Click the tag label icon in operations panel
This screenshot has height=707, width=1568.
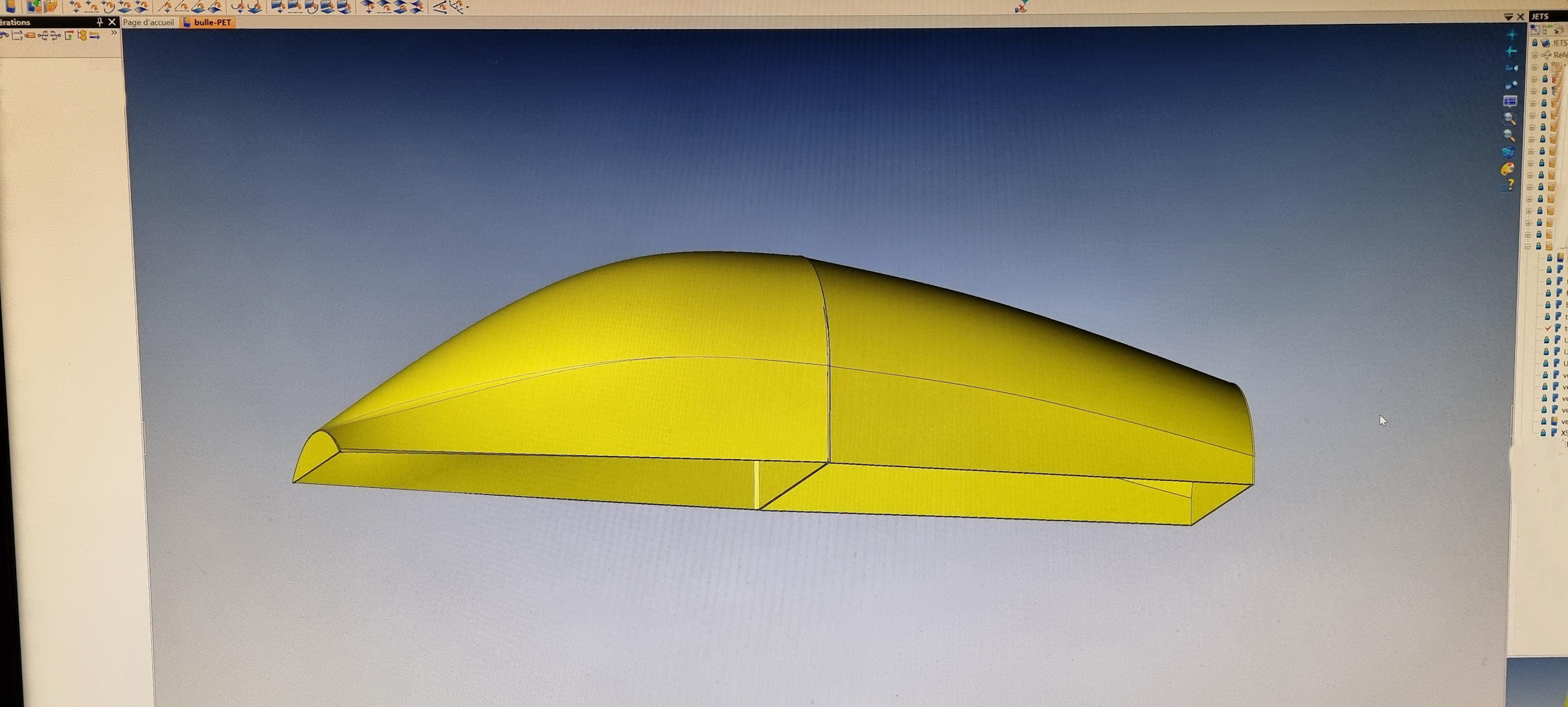point(30,36)
